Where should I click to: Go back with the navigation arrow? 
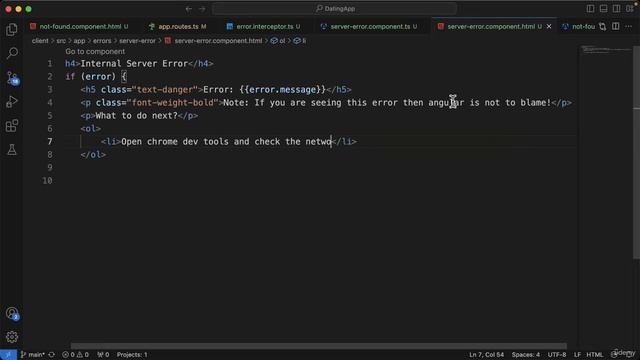click(x=189, y=9)
